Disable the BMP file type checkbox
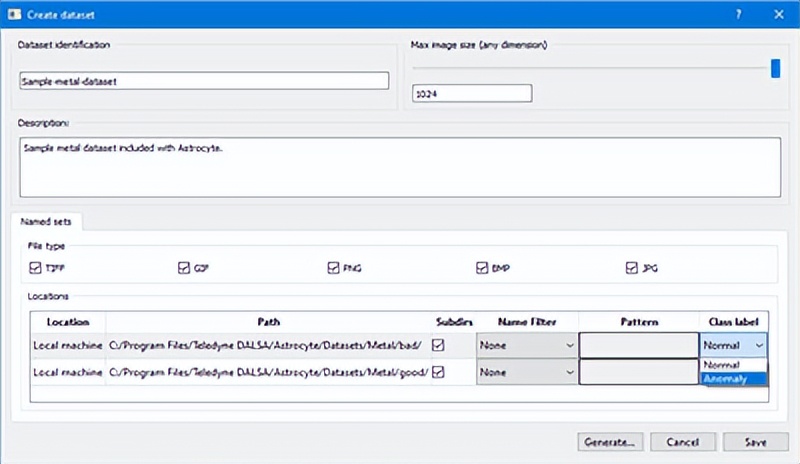 [x=483, y=268]
